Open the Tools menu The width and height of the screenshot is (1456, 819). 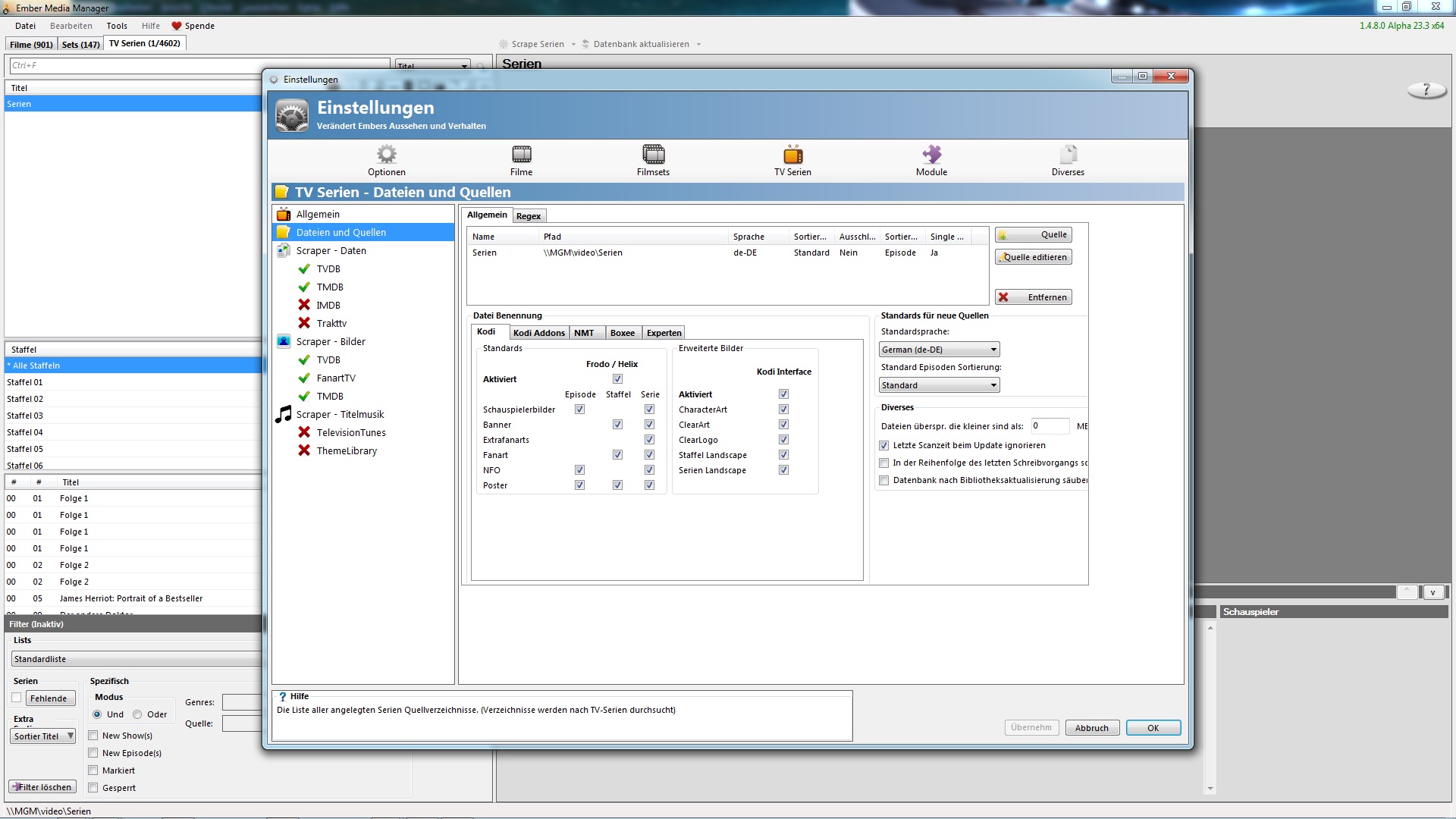pos(117,26)
